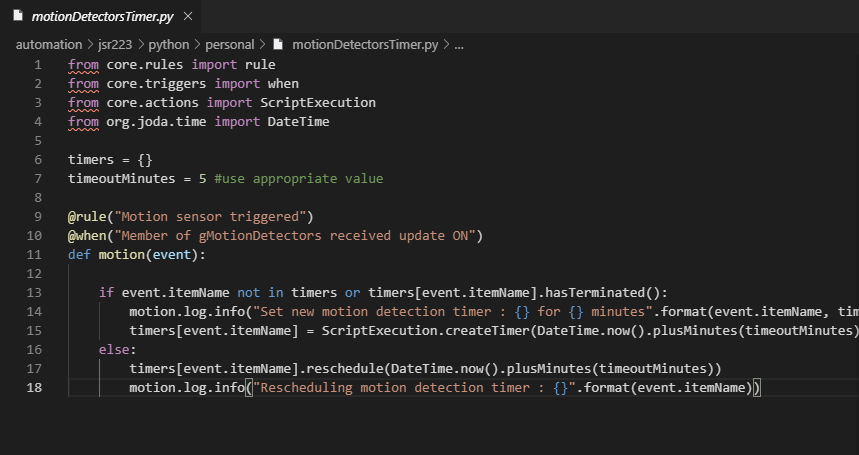Image resolution: width=859 pixels, height=455 pixels.
Task: Click line number 18 in the gutter
Action: 37,387
